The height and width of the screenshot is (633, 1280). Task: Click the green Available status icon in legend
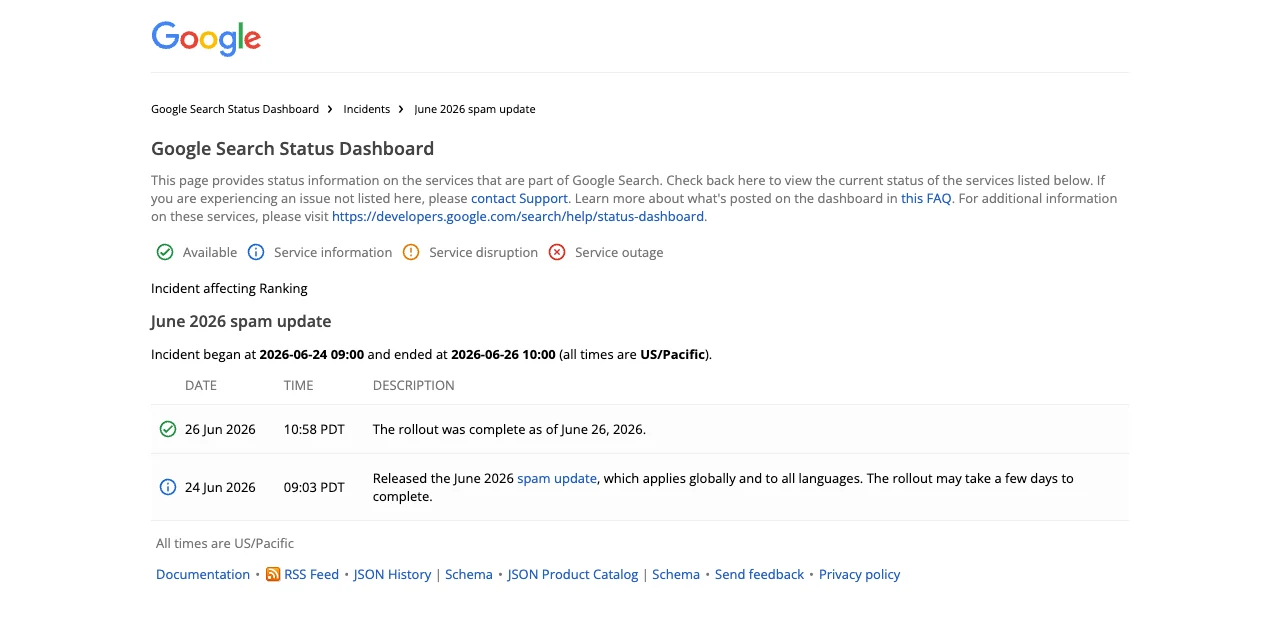165,252
